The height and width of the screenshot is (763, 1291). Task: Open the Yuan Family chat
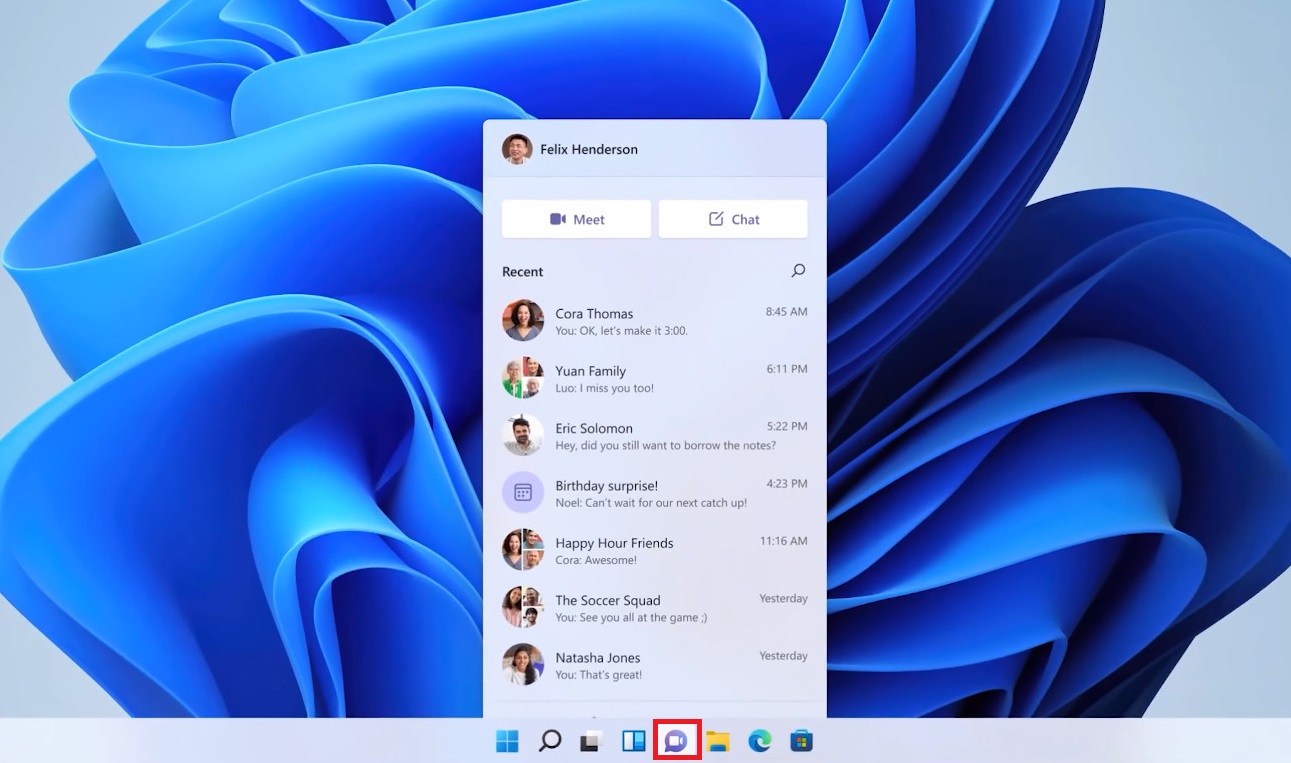click(x=655, y=378)
